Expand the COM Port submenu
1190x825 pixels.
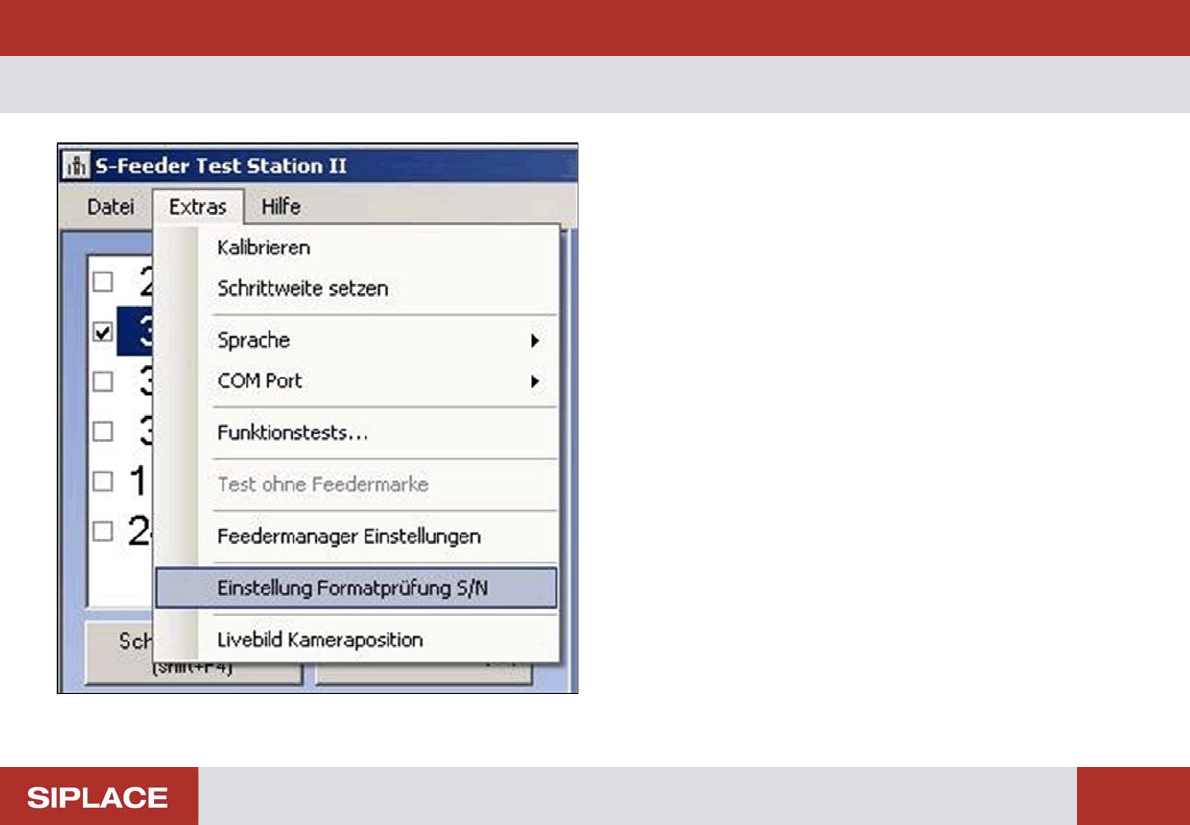point(357,381)
